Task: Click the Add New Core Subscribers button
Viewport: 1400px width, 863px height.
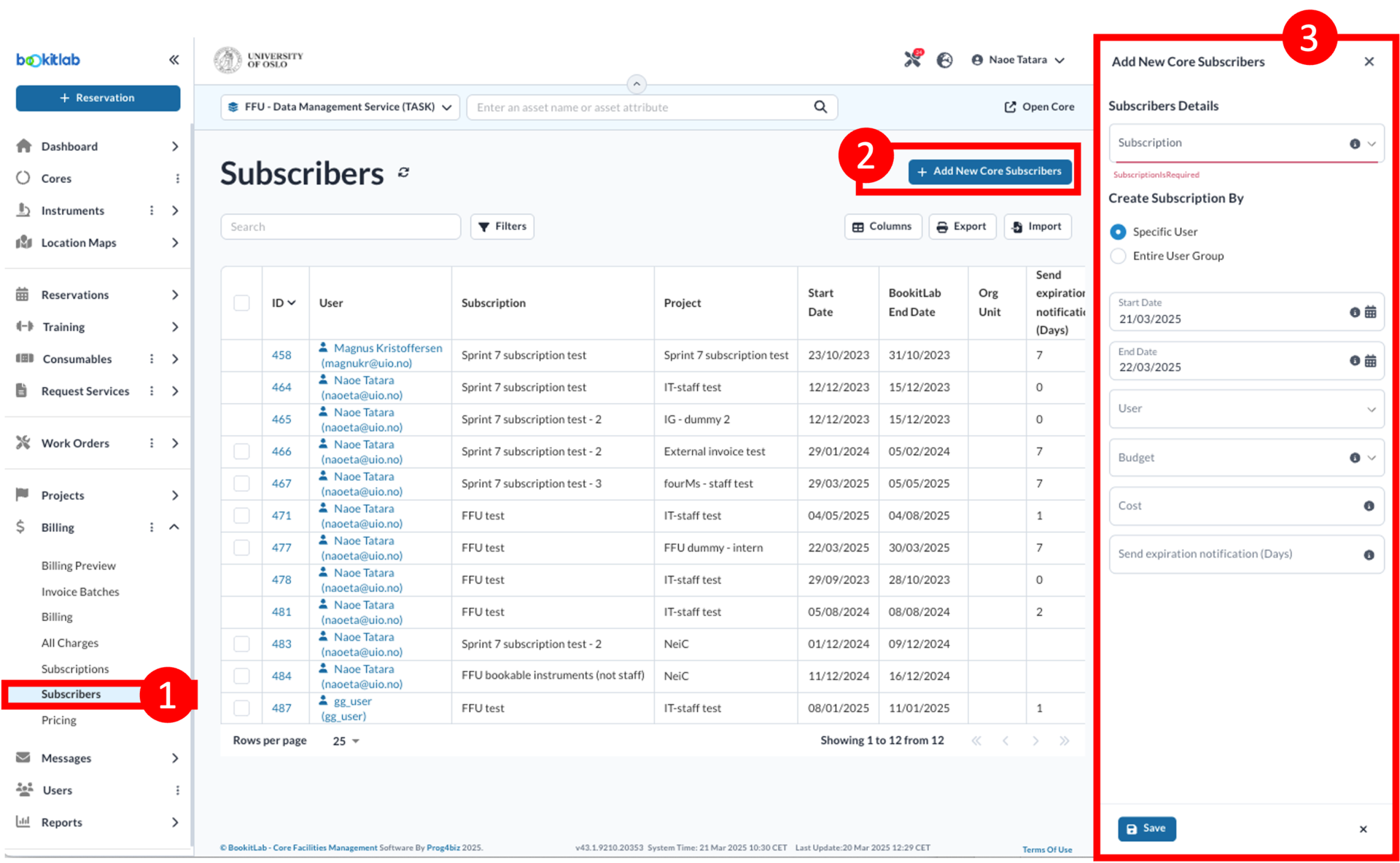Action: [x=989, y=171]
